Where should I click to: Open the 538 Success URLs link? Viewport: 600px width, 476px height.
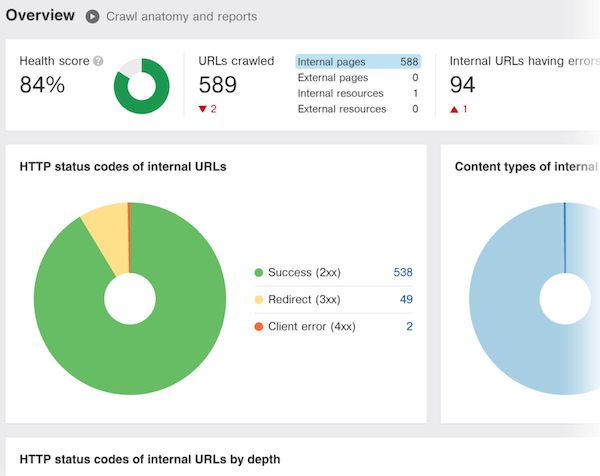pyautogui.click(x=403, y=273)
